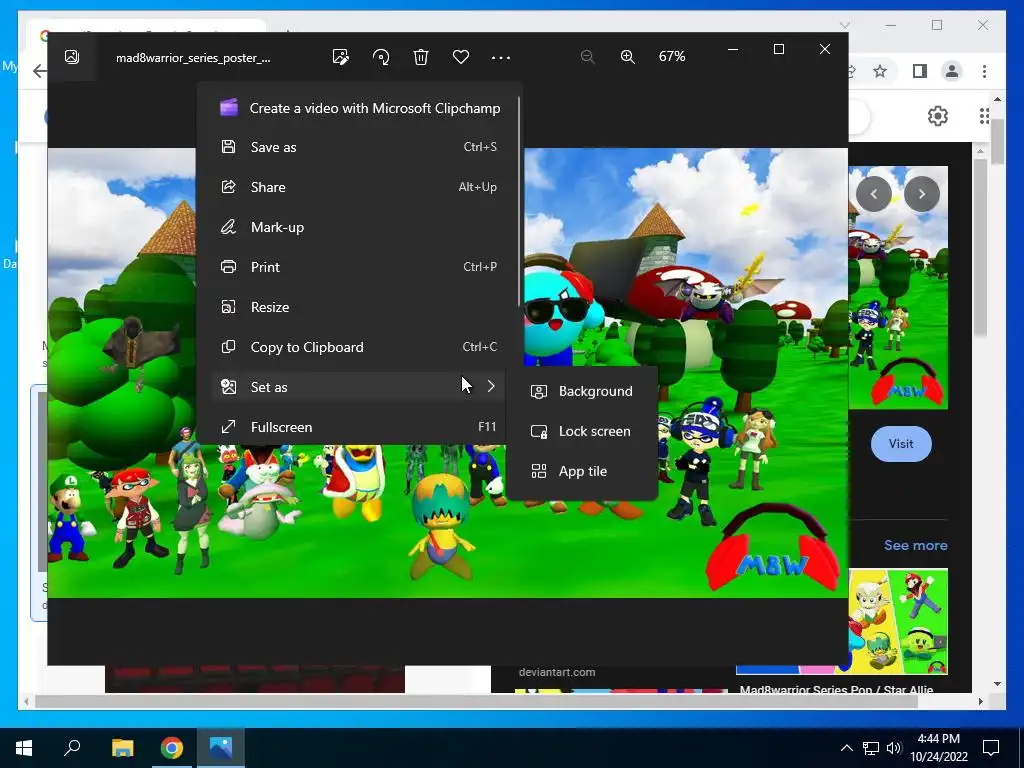Screen dimensions: 1024x768
Task: Open the See more link in Chrome
Action: pos(915,545)
